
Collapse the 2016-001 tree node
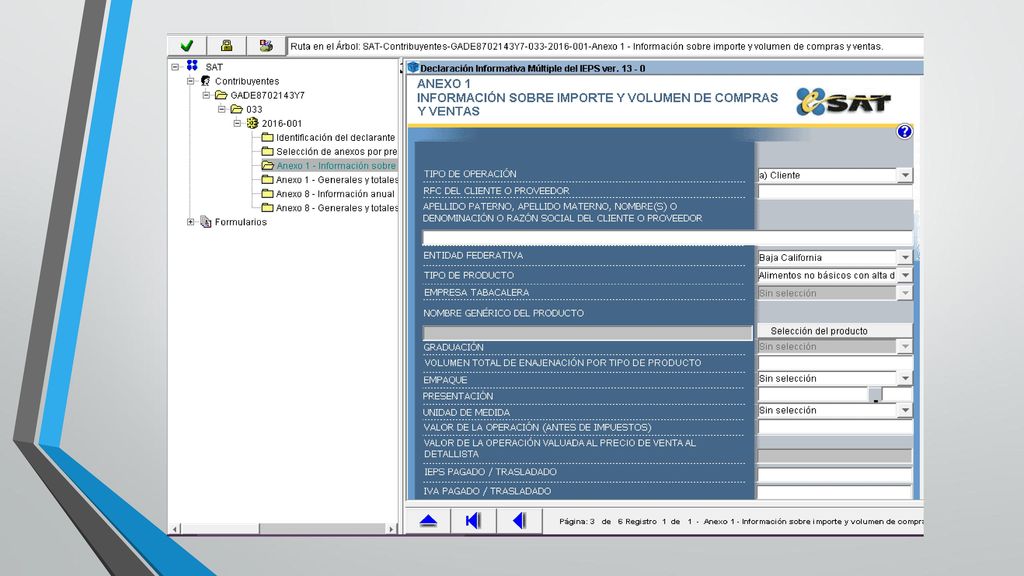coord(238,123)
